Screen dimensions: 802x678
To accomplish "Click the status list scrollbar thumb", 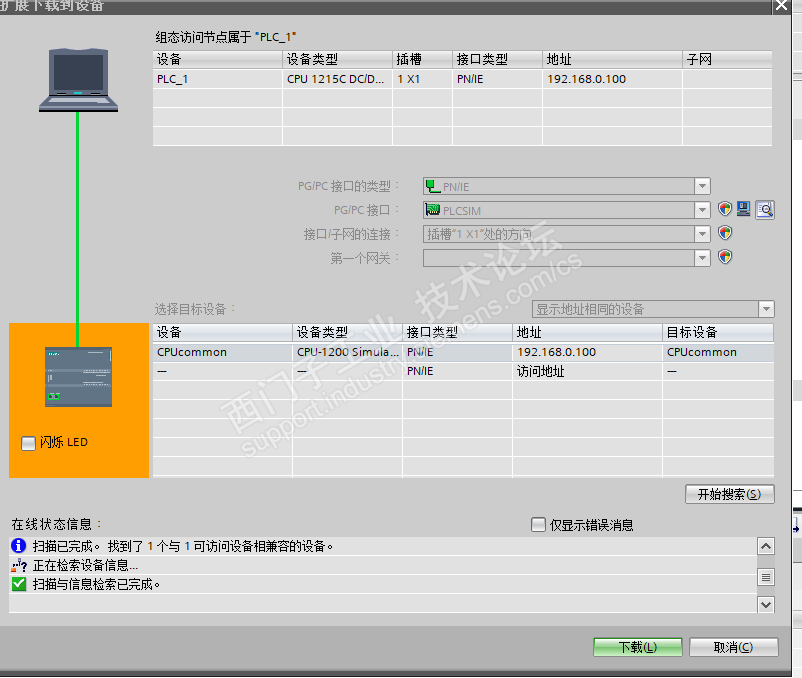I will coord(766,577).
